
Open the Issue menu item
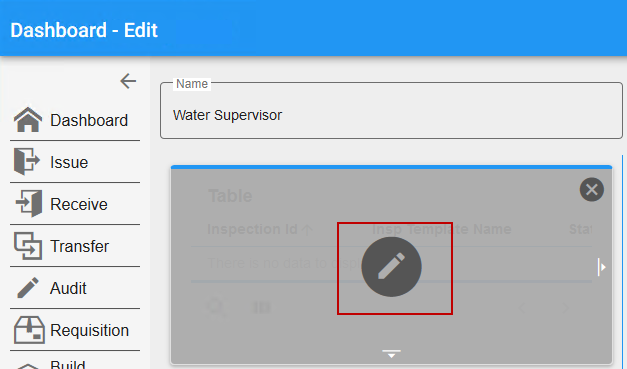click(69, 162)
